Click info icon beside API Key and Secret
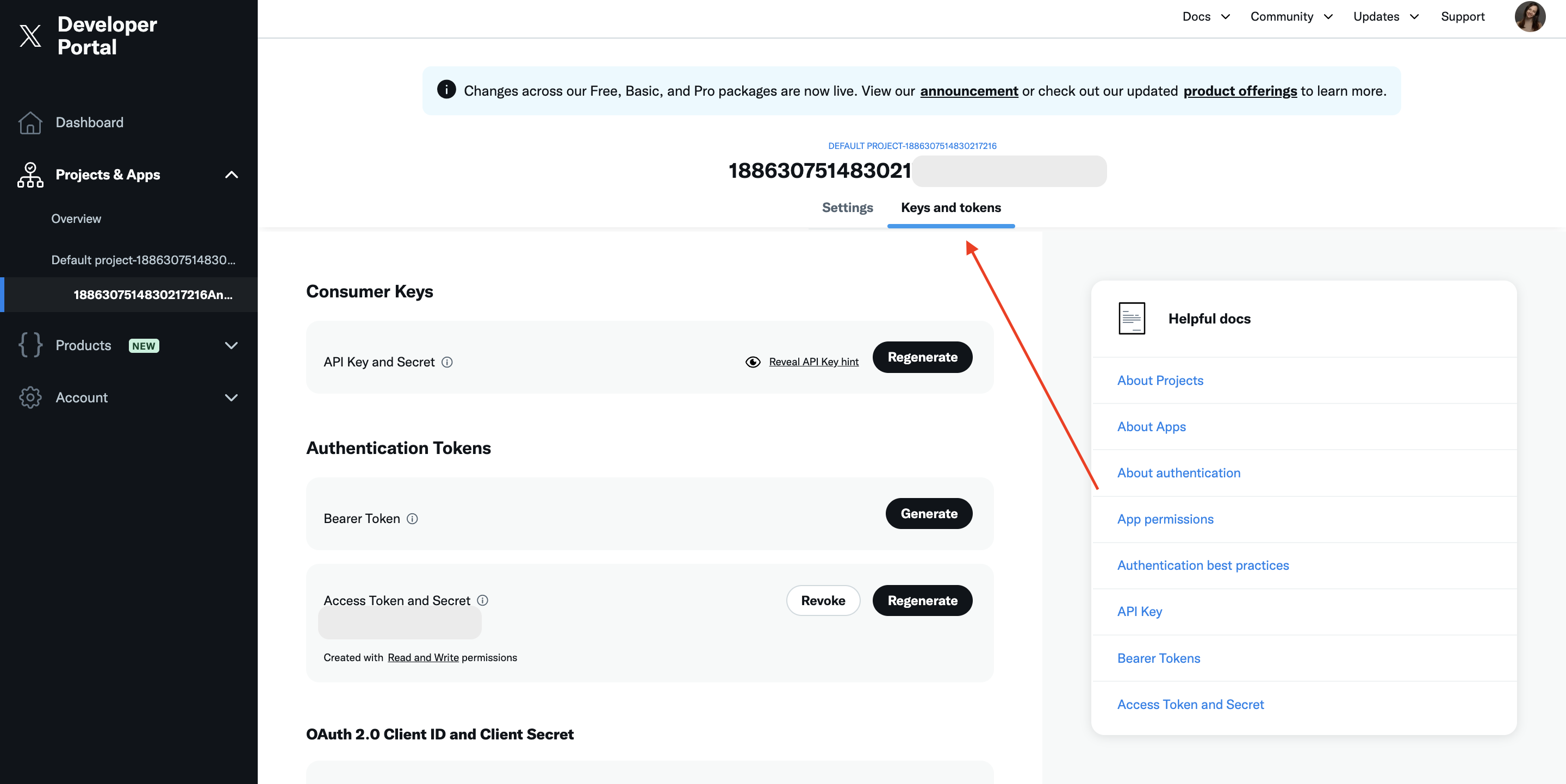The image size is (1566, 784). click(x=447, y=362)
